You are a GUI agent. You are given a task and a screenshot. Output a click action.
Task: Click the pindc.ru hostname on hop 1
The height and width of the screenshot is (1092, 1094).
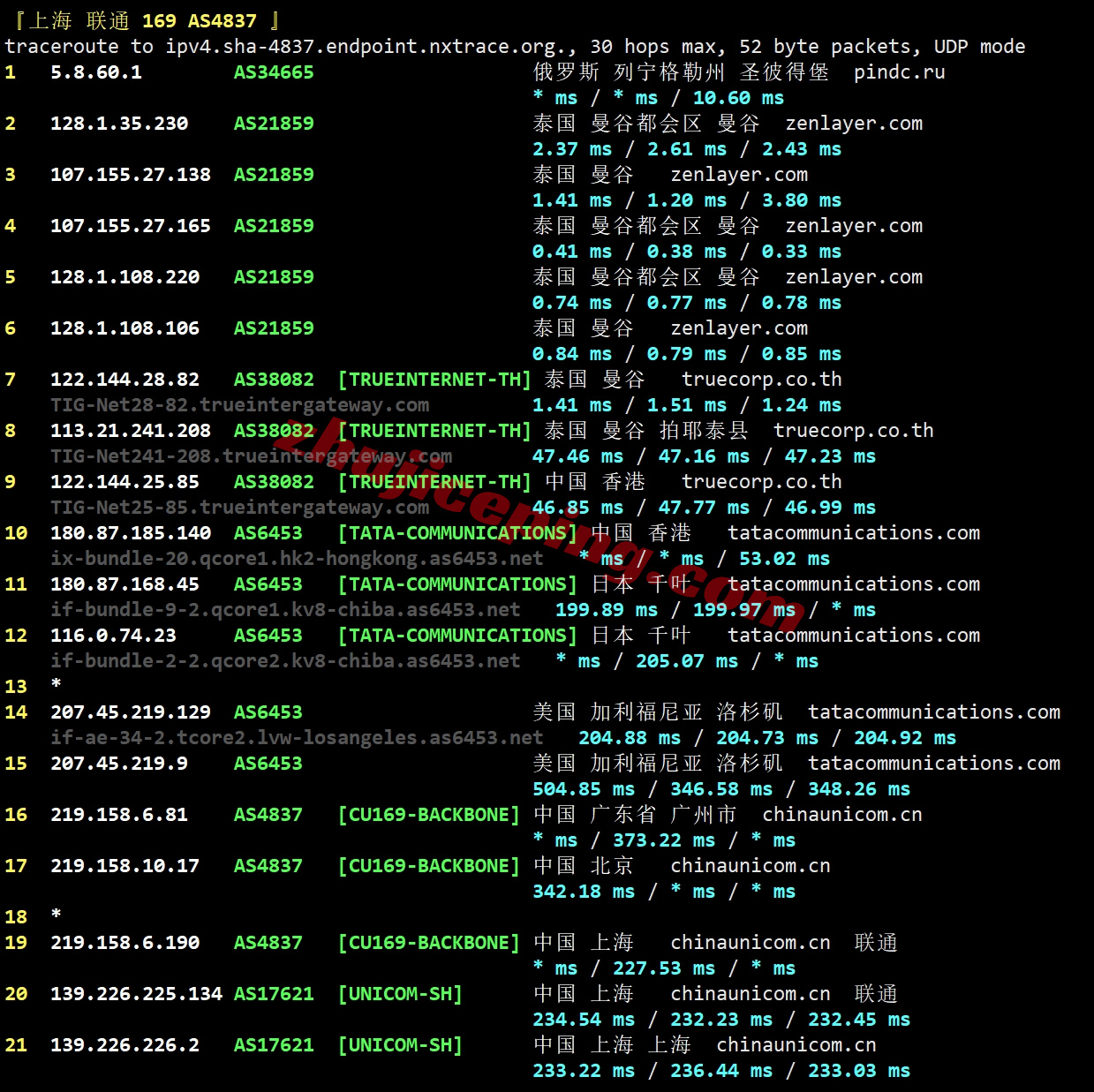coord(899,72)
